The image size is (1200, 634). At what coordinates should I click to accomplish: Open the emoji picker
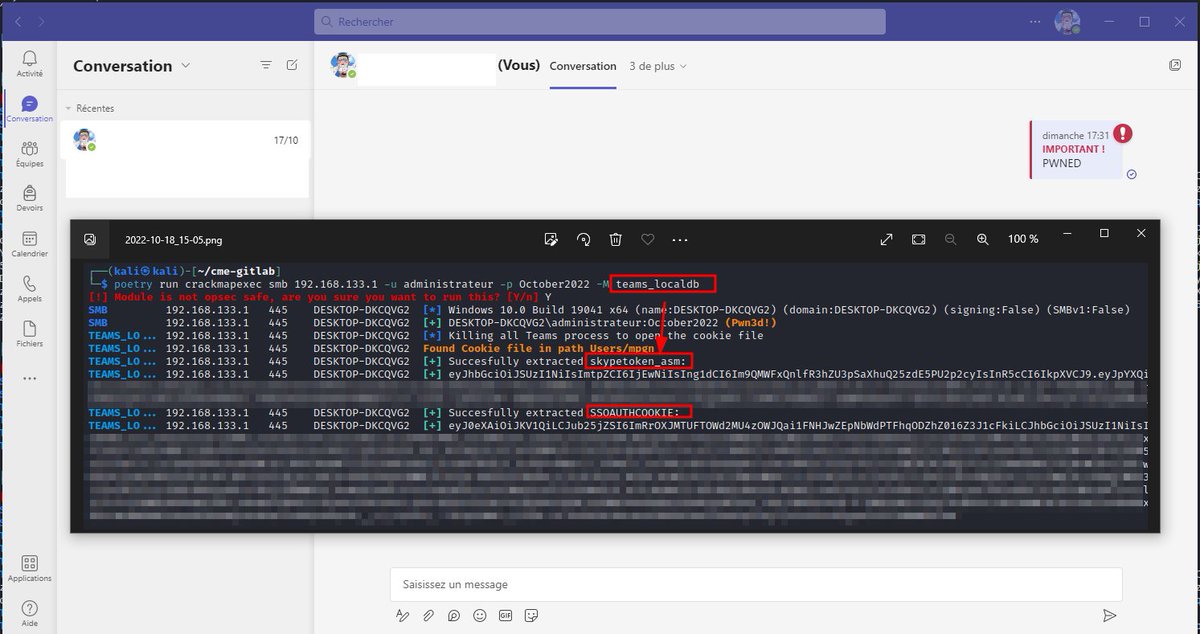(x=480, y=615)
